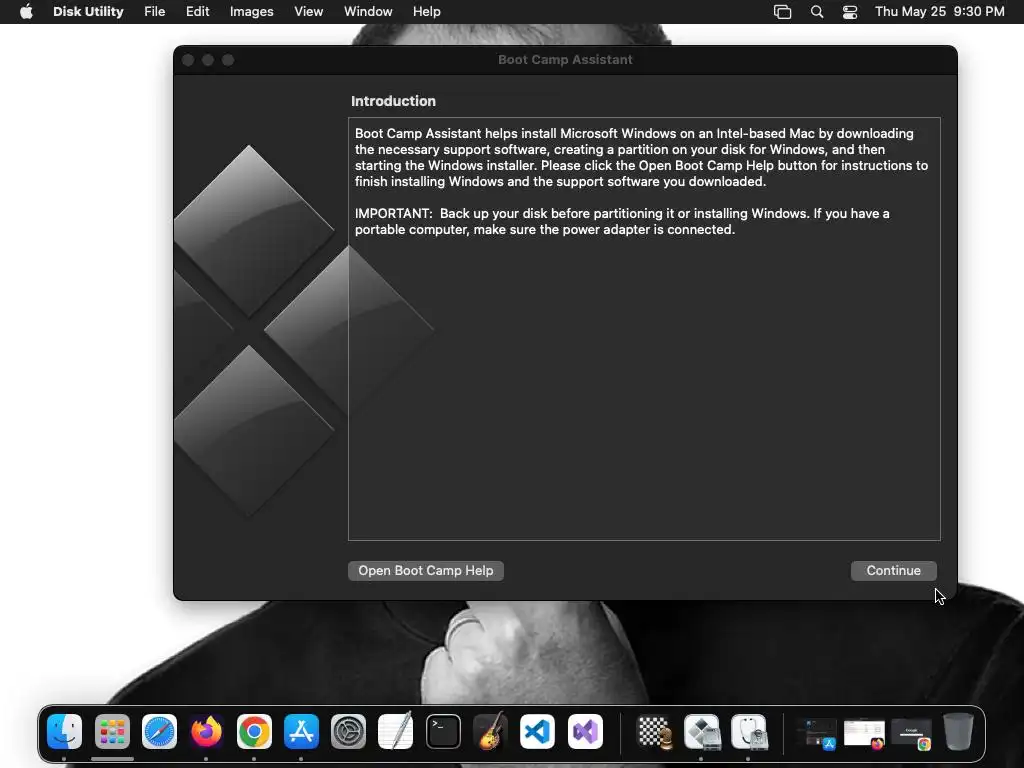Open minimized App Store window in dock
The height and width of the screenshot is (768, 1024).
pyautogui.click(x=818, y=733)
